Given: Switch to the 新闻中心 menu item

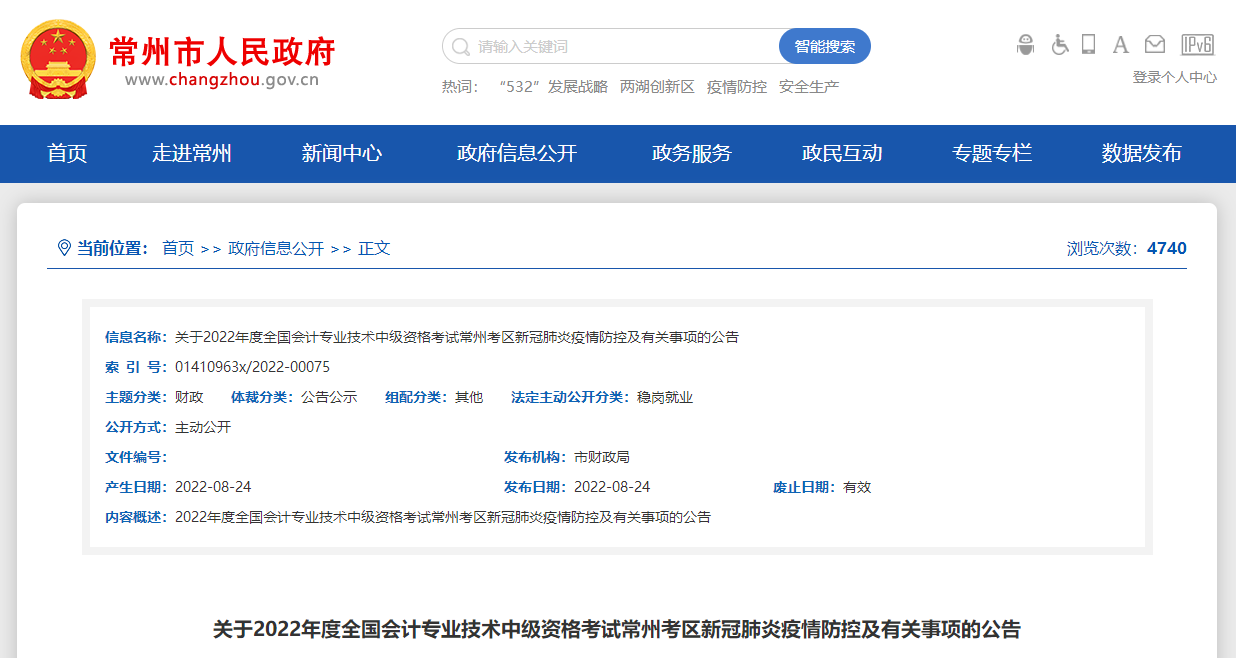Looking at the screenshot, I should click(x=341, y=153).
